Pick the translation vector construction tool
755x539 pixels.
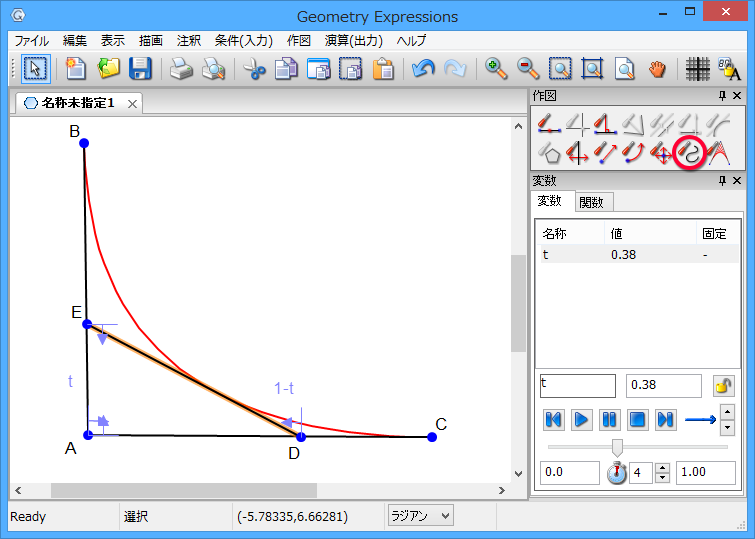[x=605, y=152]
